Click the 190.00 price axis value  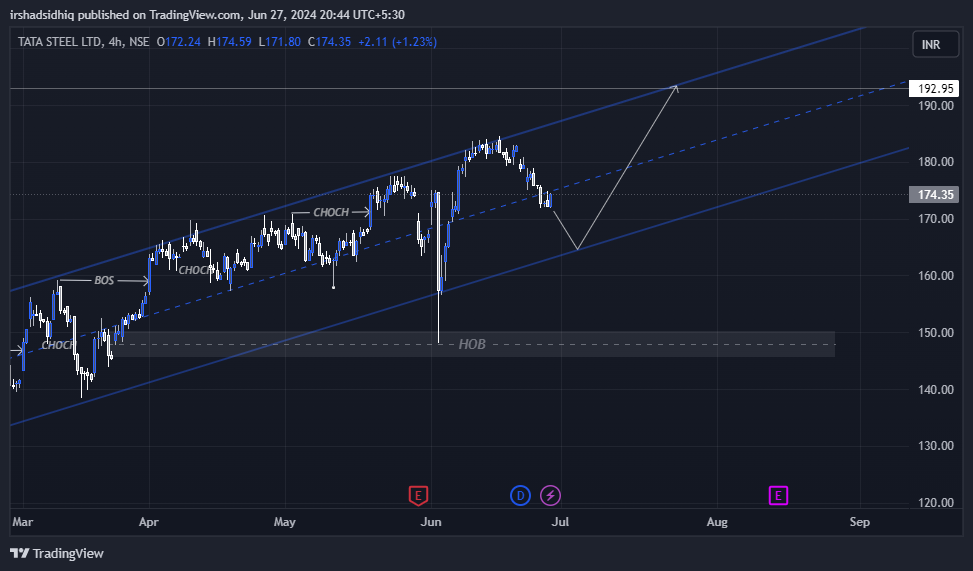pos(936,106)
